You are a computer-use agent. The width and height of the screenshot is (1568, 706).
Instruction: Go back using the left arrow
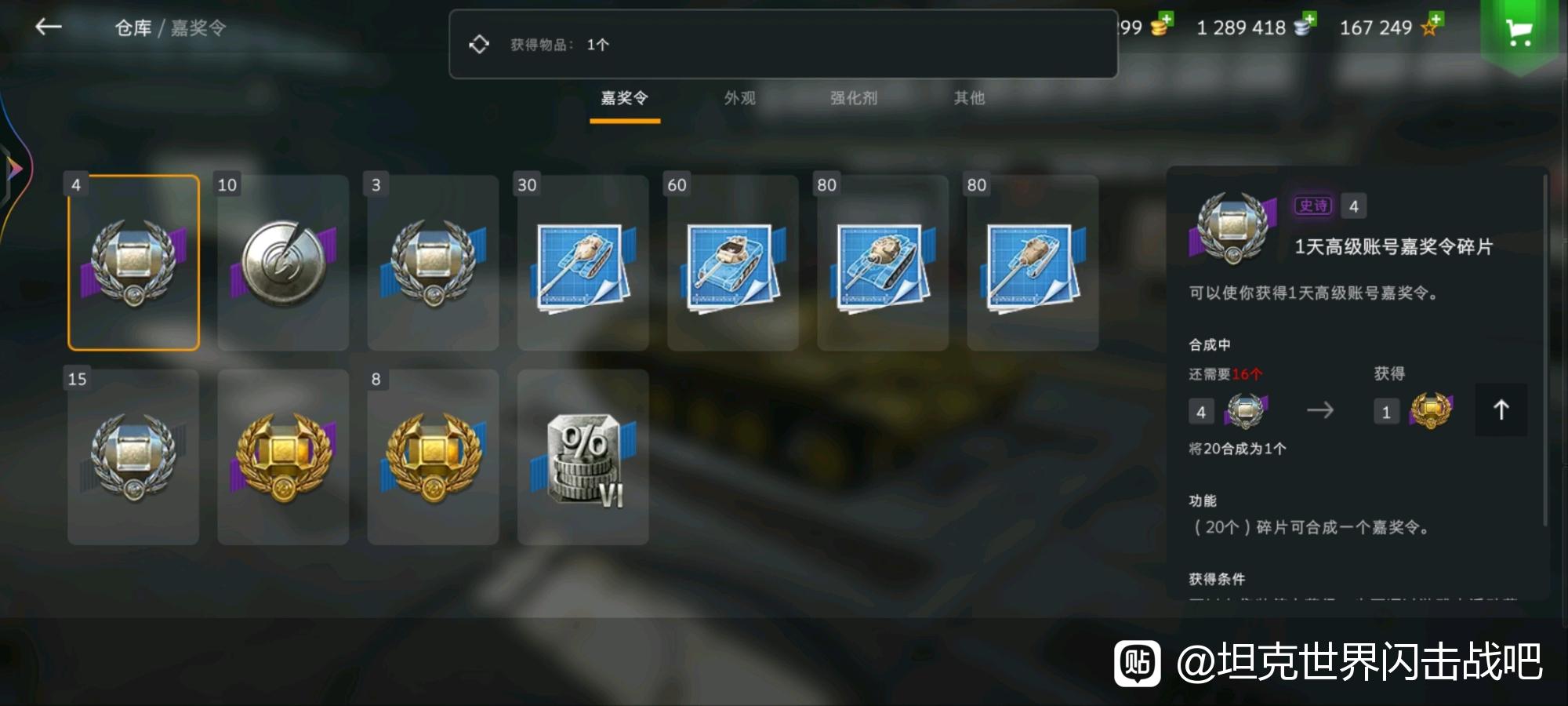49,27
